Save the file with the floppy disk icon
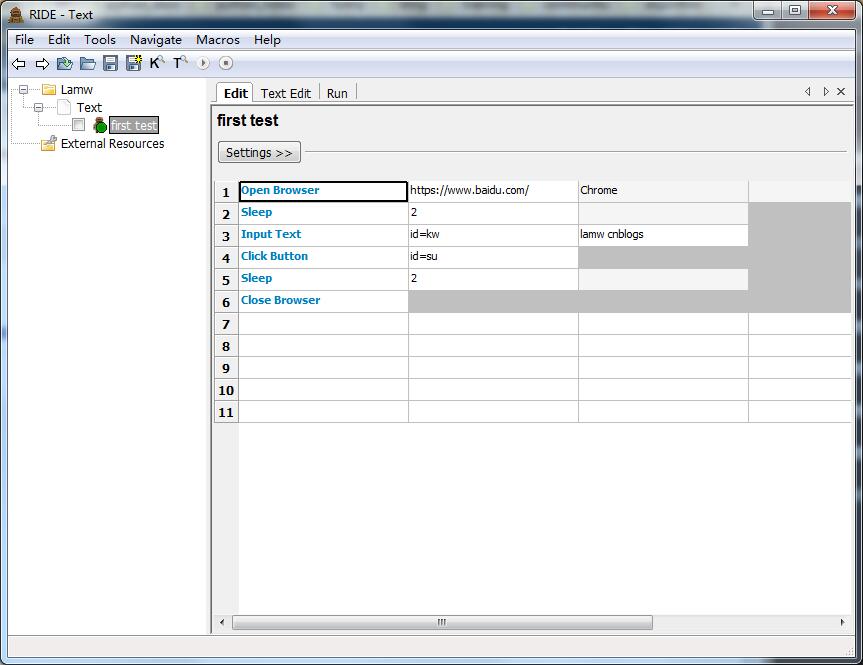The width and height of the screenshot is (863, 665). [111, 63]
